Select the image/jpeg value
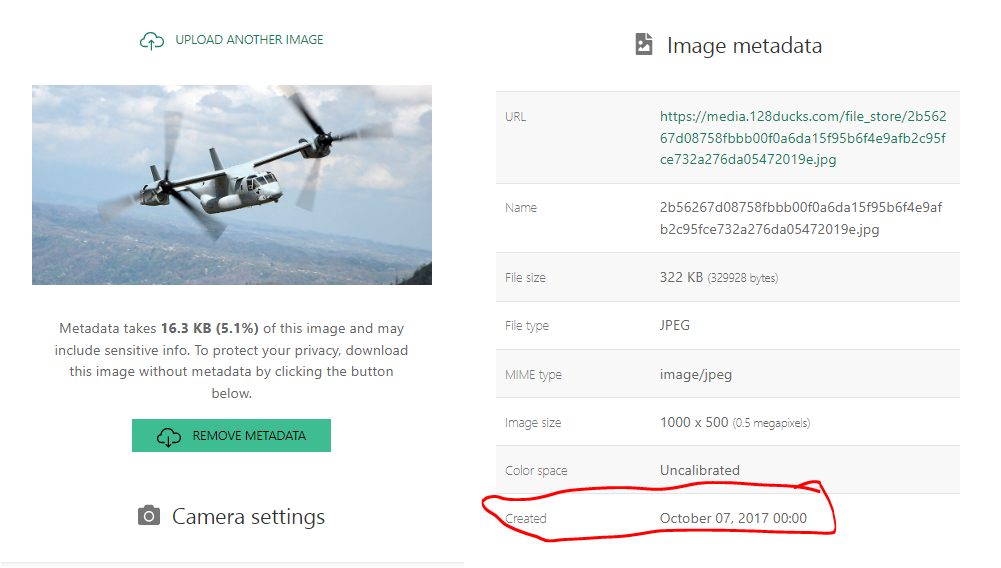 click(696, 375)
